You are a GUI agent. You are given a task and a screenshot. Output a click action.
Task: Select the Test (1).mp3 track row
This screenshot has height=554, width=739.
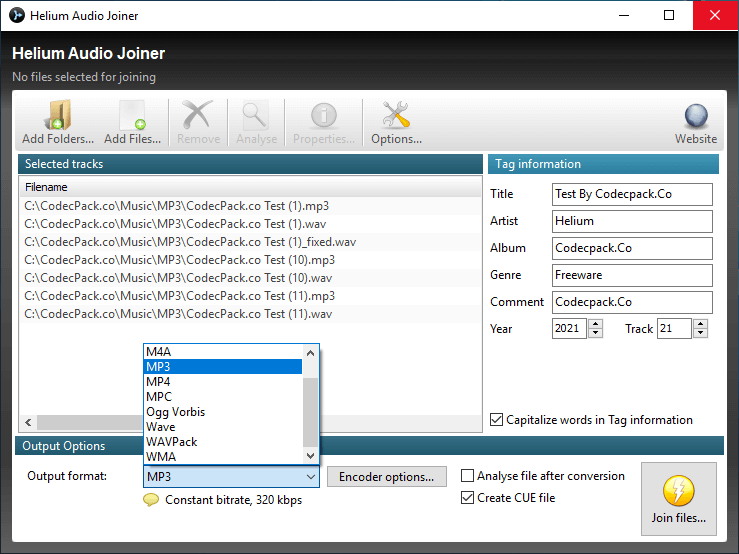(x=250, y=206)
